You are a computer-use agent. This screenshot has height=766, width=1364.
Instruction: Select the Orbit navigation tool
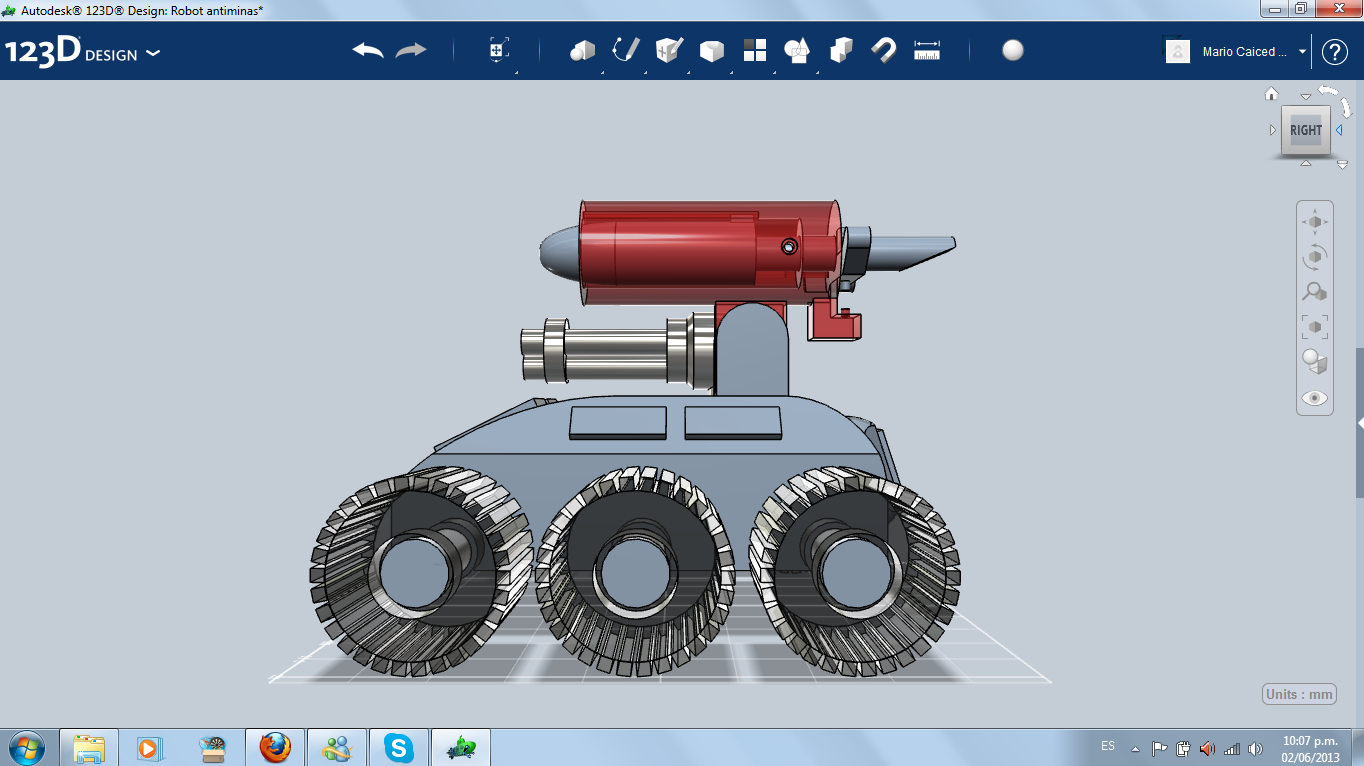(x=1315, y=256)
